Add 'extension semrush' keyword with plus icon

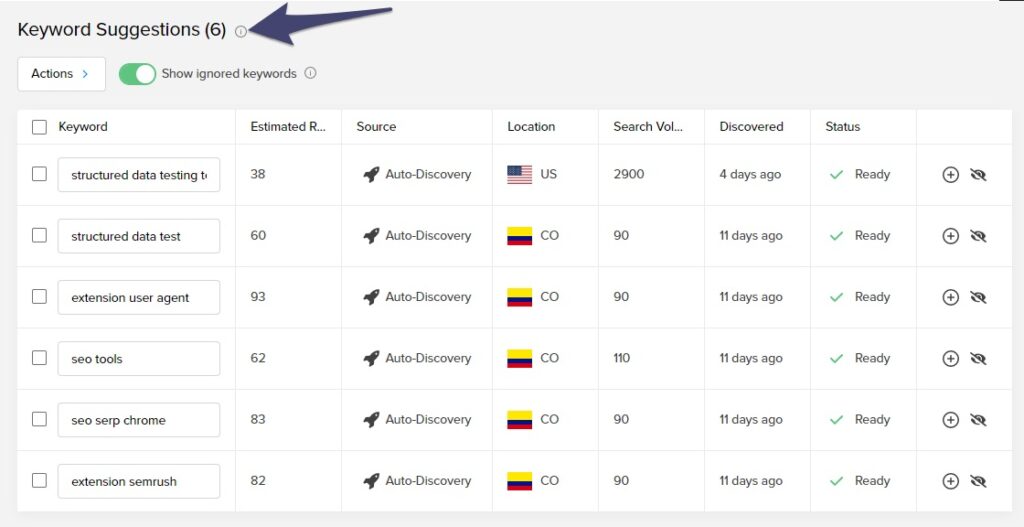coord(950,481)
